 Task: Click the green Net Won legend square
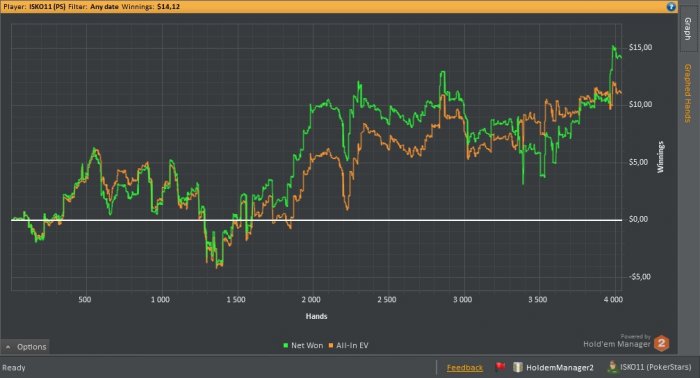point(286,345)
